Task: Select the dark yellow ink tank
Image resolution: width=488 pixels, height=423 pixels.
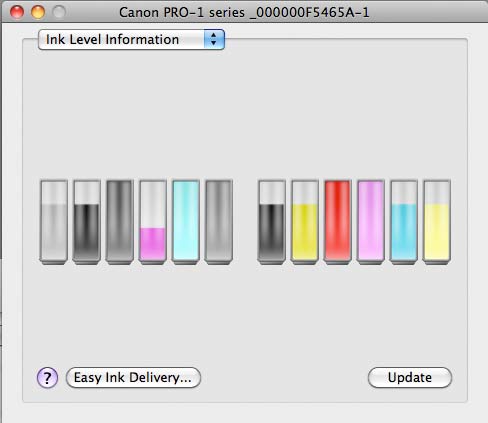Action: (x=304, y=222)
